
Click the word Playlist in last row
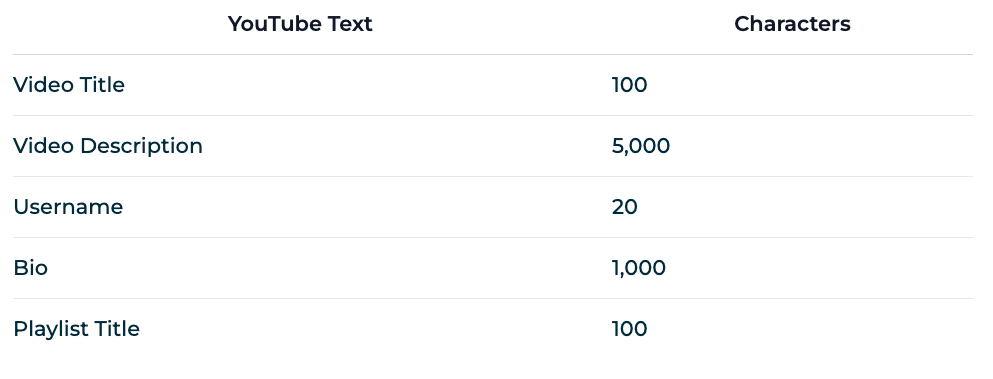51,329
